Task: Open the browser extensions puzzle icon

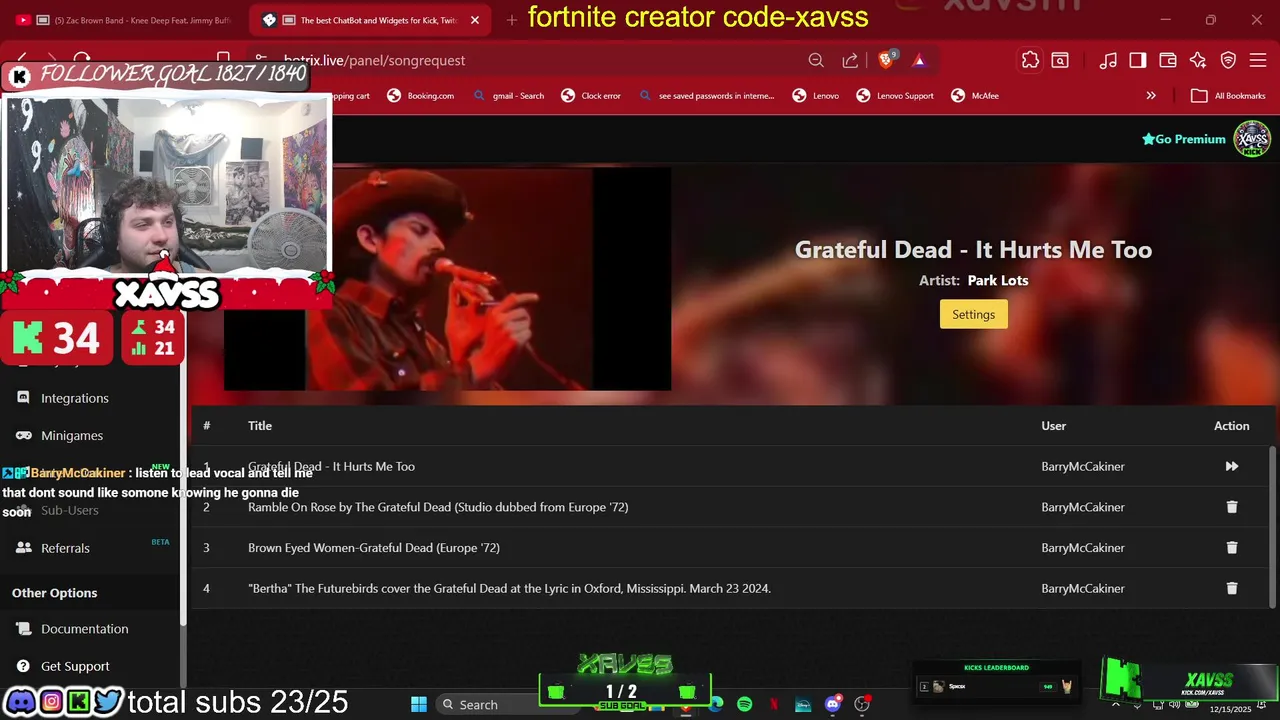Action: click(1030, 61)
